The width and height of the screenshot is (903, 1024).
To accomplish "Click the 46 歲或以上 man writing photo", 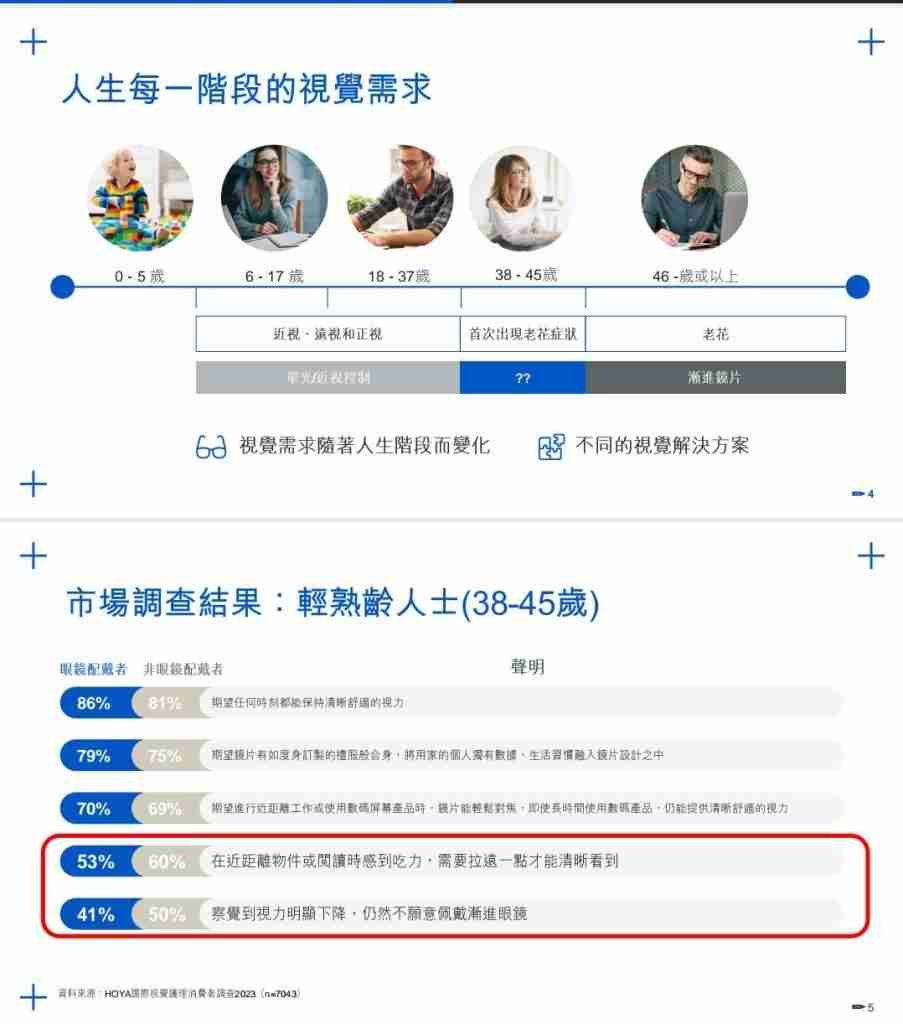I will (694, 198).
